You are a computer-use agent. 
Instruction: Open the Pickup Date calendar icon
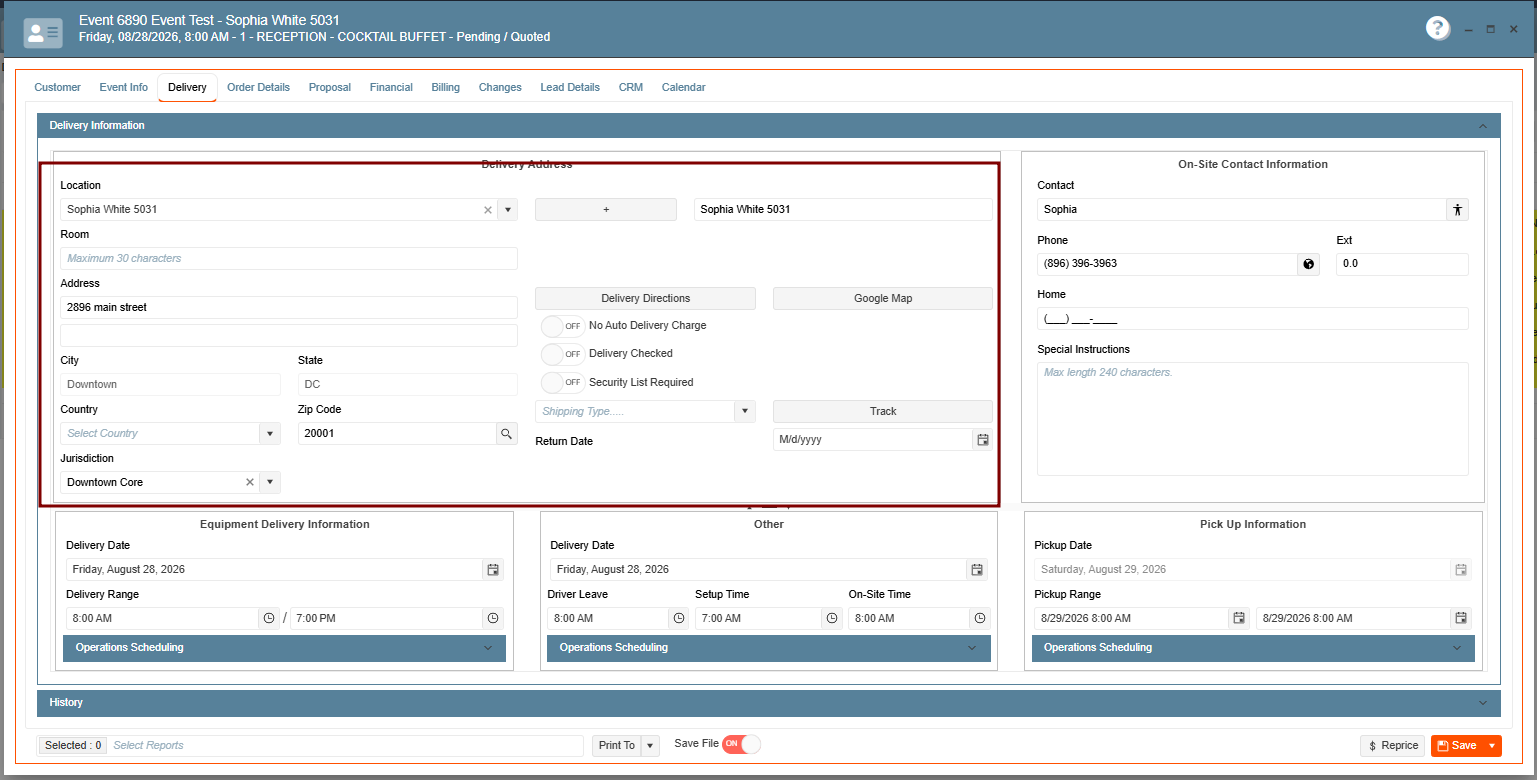1461,570
